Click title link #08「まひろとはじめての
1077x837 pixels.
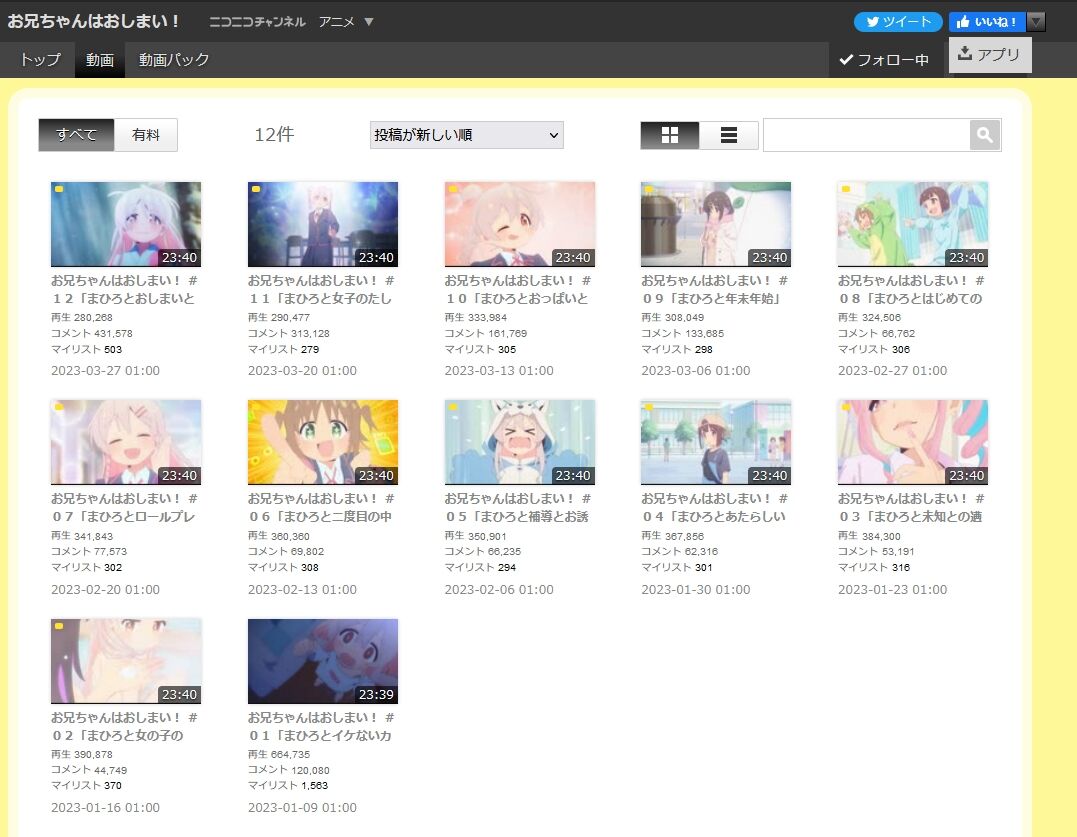(x=911, y=290)
